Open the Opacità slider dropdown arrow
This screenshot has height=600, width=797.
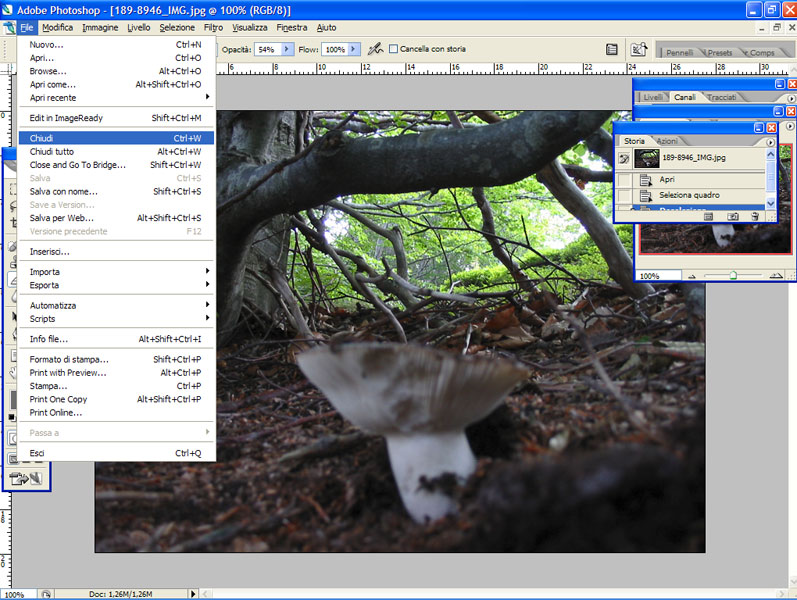coord(288,49)
